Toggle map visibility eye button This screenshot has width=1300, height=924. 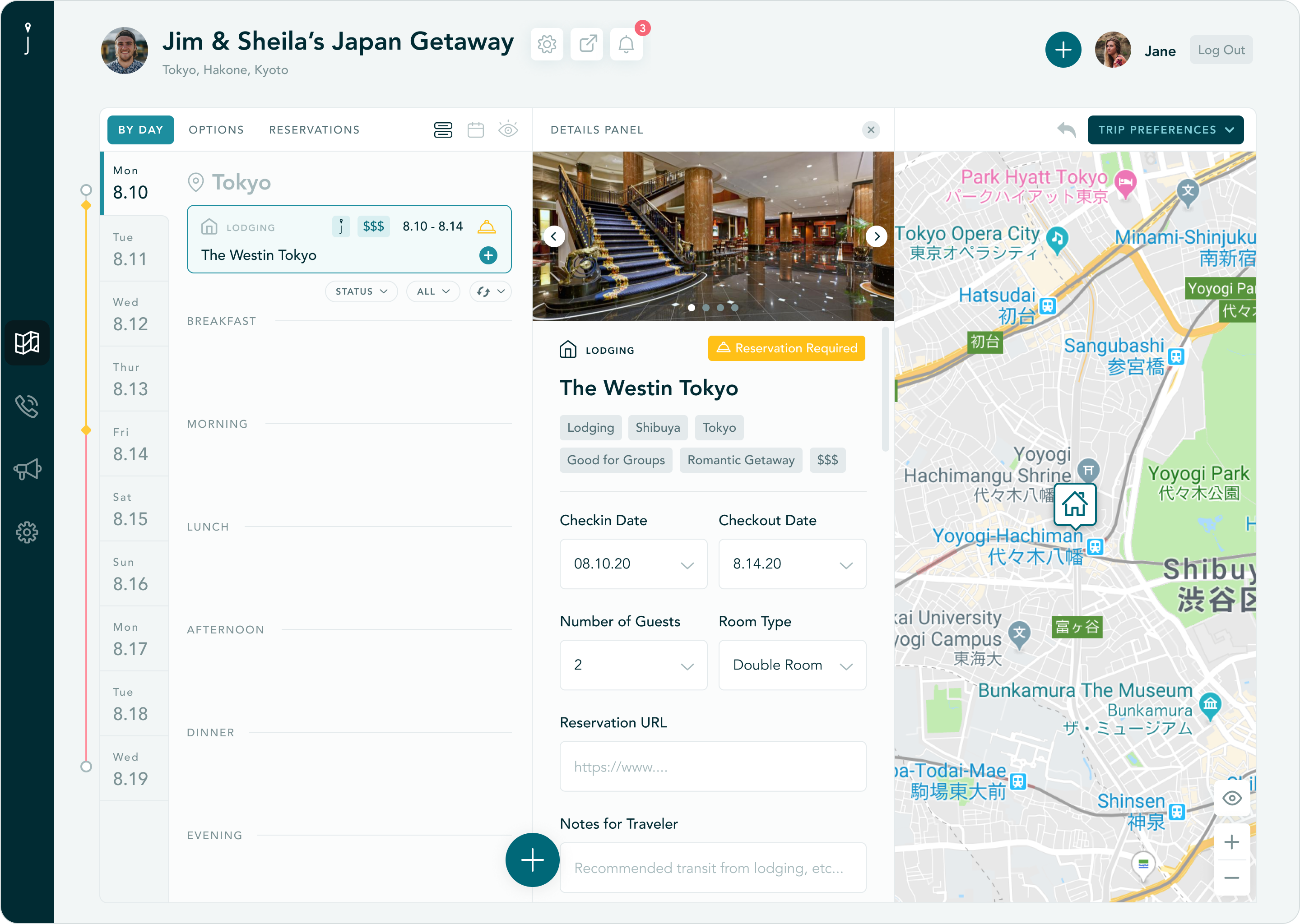pyautogui.click(x=1232, y=798)
